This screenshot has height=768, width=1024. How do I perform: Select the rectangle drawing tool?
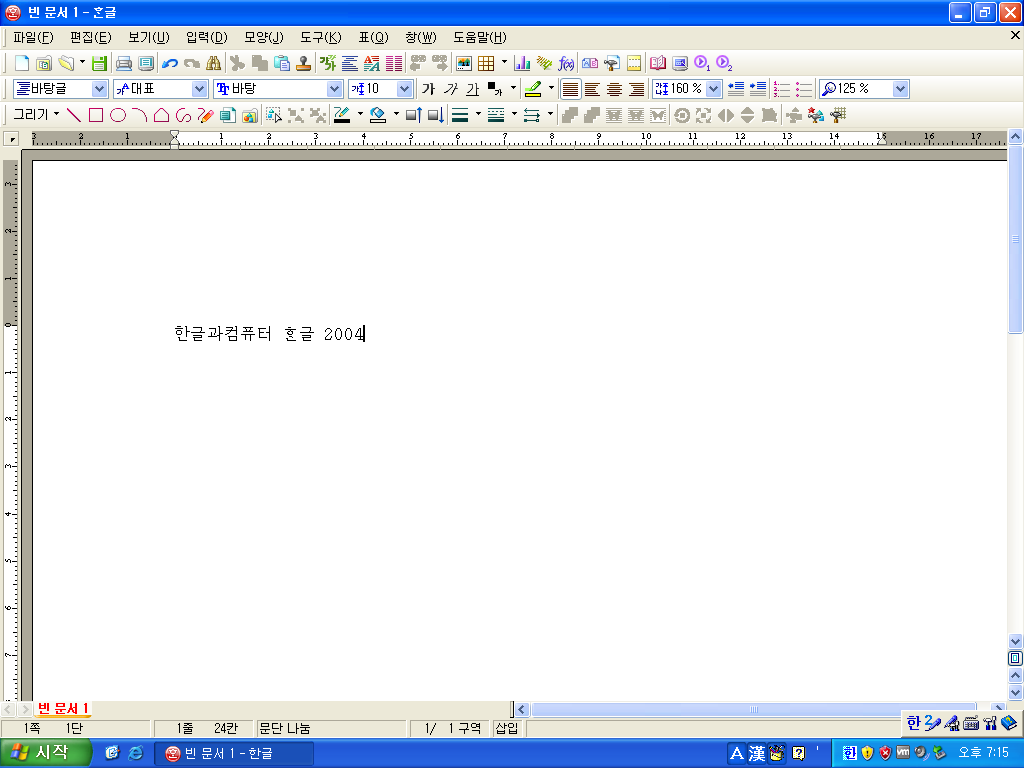[96, 116]
